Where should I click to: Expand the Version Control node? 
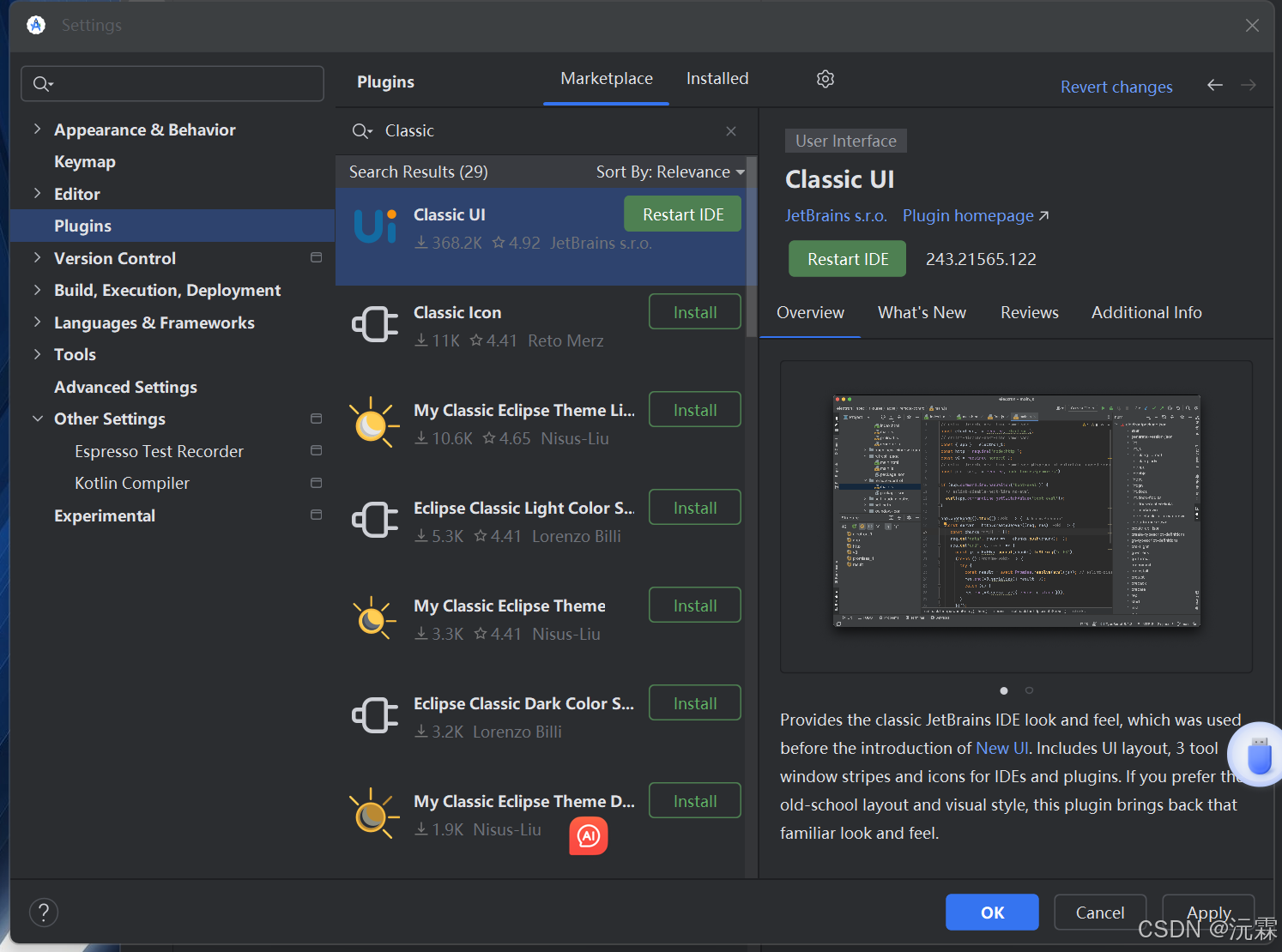point(37,257)
